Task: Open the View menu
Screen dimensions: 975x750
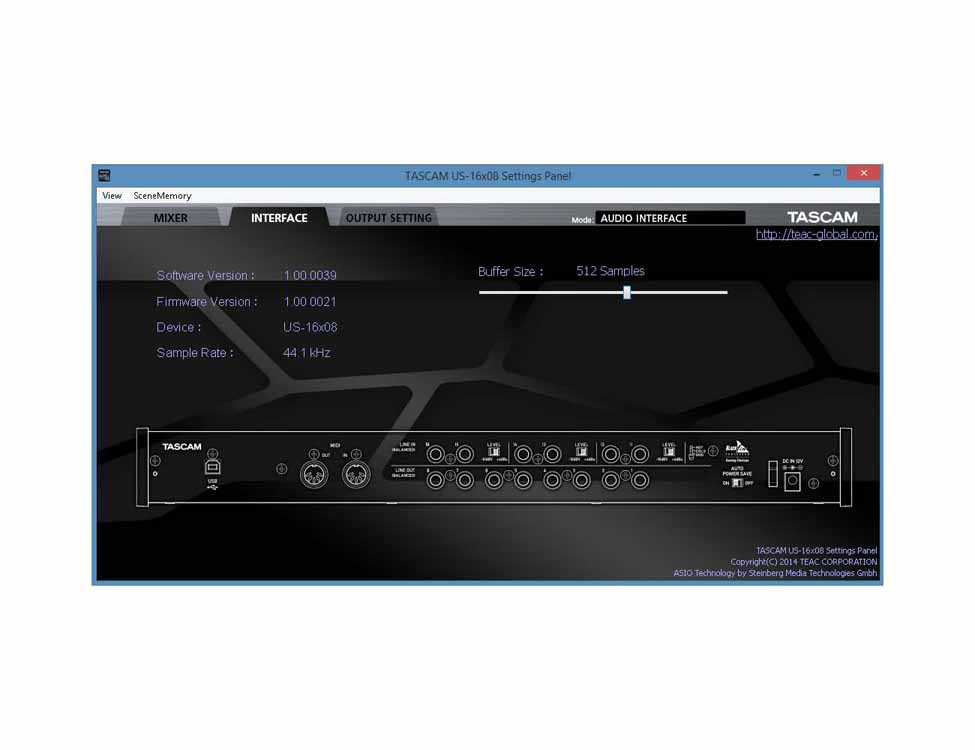Action: pyautogui.click(x=111, y=196)
